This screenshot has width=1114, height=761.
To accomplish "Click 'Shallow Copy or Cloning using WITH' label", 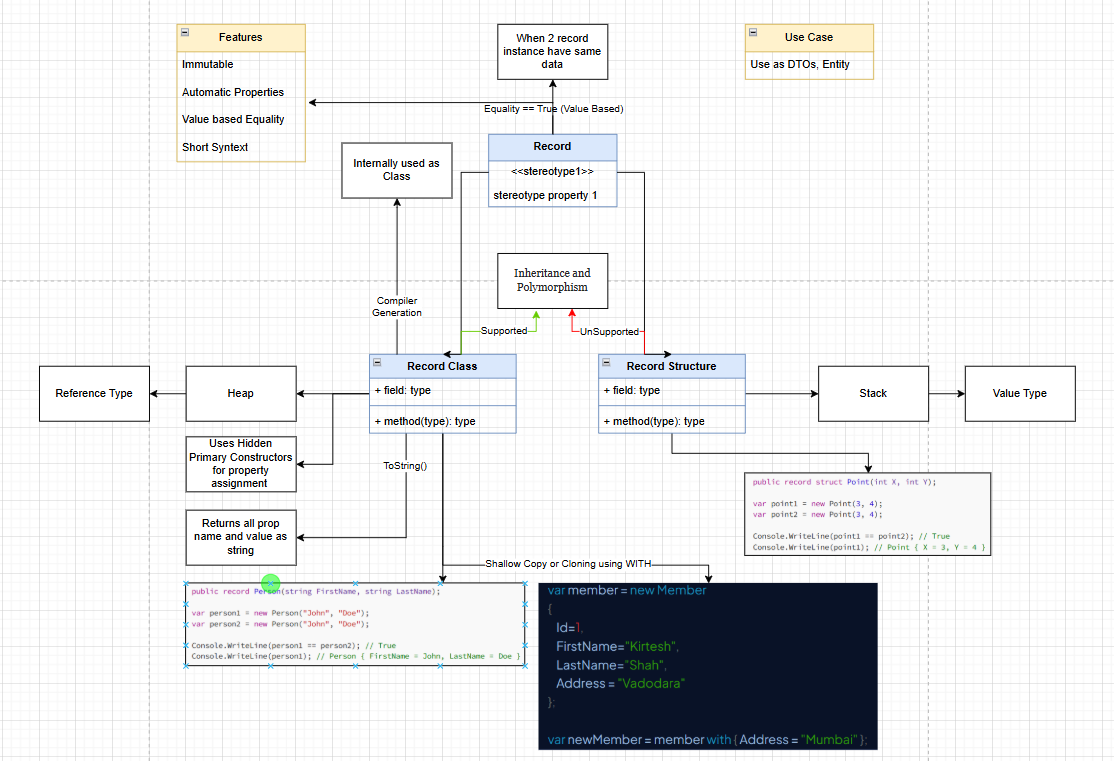I will 568,564.
